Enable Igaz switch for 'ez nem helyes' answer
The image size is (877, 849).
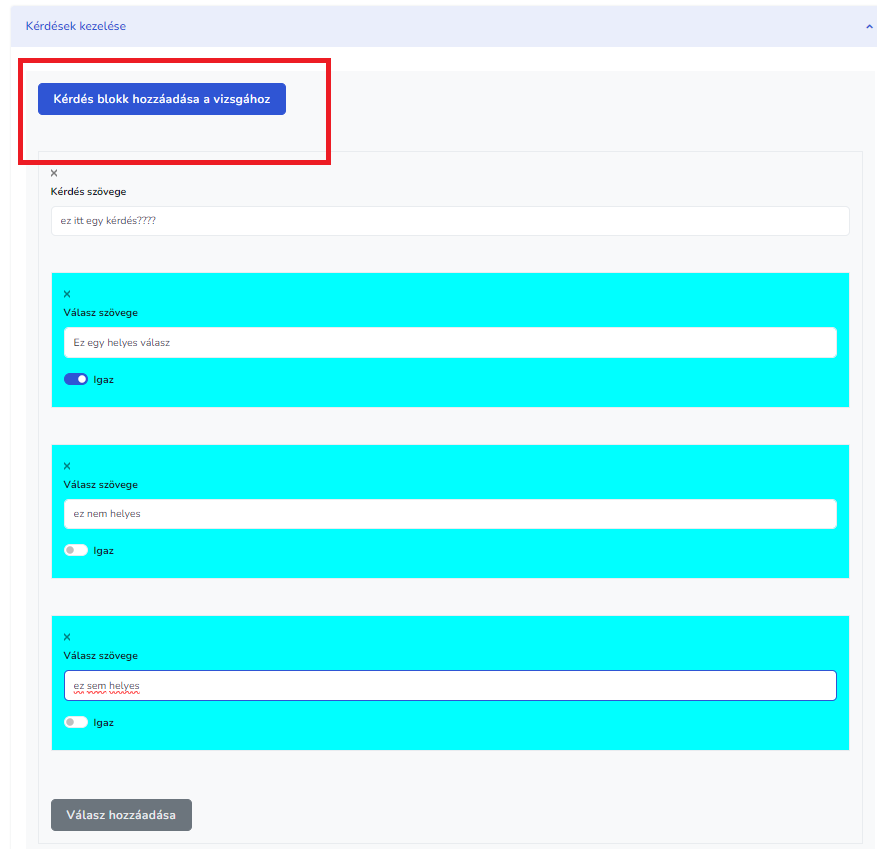coord(76,550)
